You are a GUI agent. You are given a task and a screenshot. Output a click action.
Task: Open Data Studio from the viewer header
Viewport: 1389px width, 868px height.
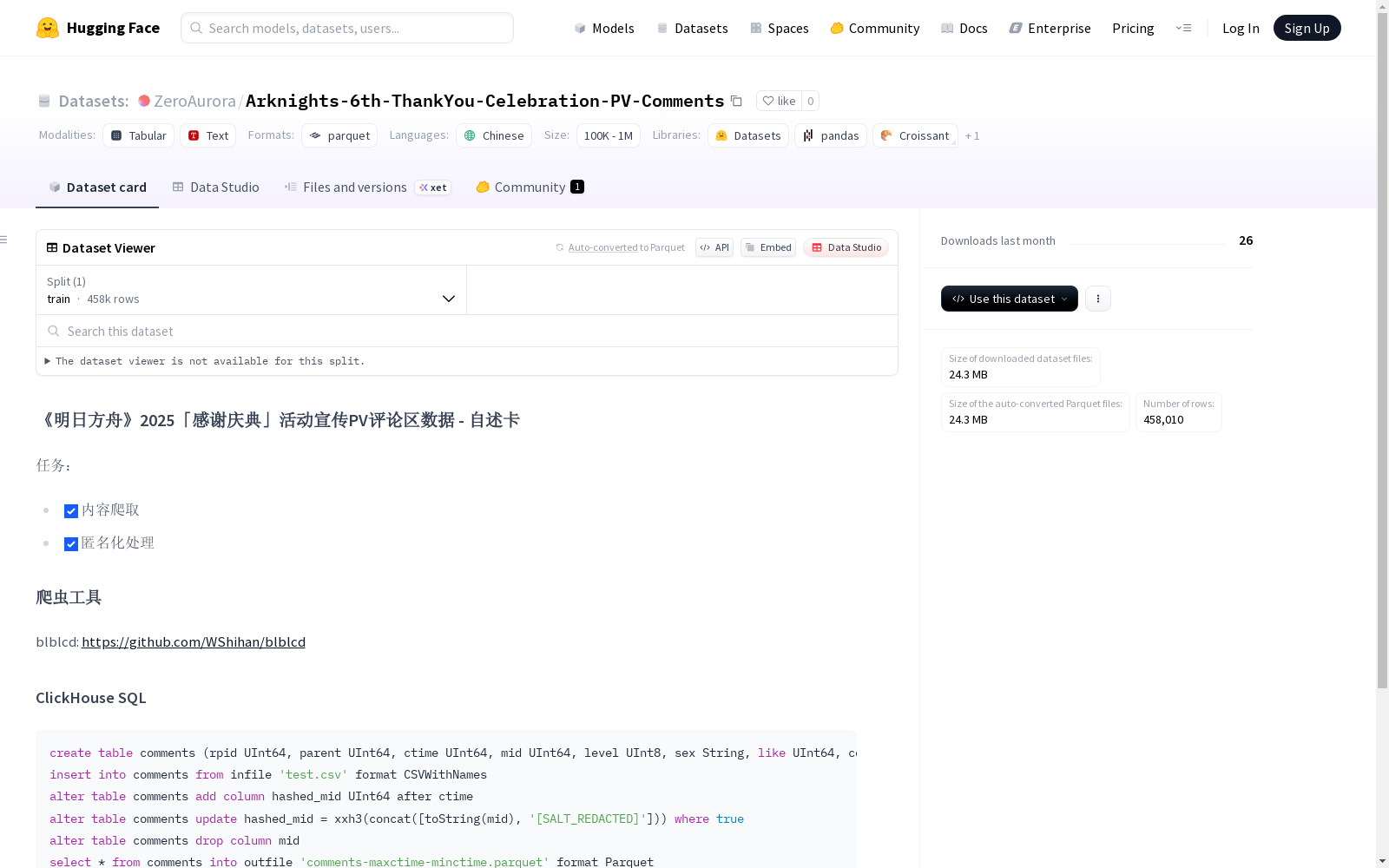(846, 247)
